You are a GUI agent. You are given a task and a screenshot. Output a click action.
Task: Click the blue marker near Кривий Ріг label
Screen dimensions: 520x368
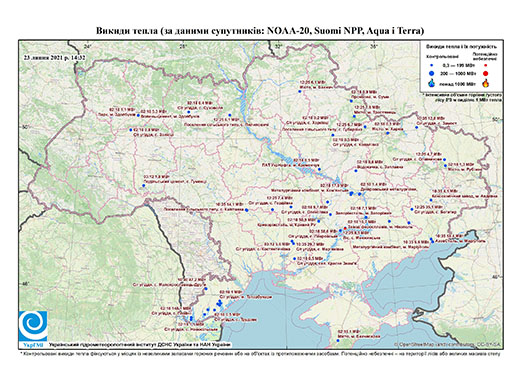click(319, 221)
